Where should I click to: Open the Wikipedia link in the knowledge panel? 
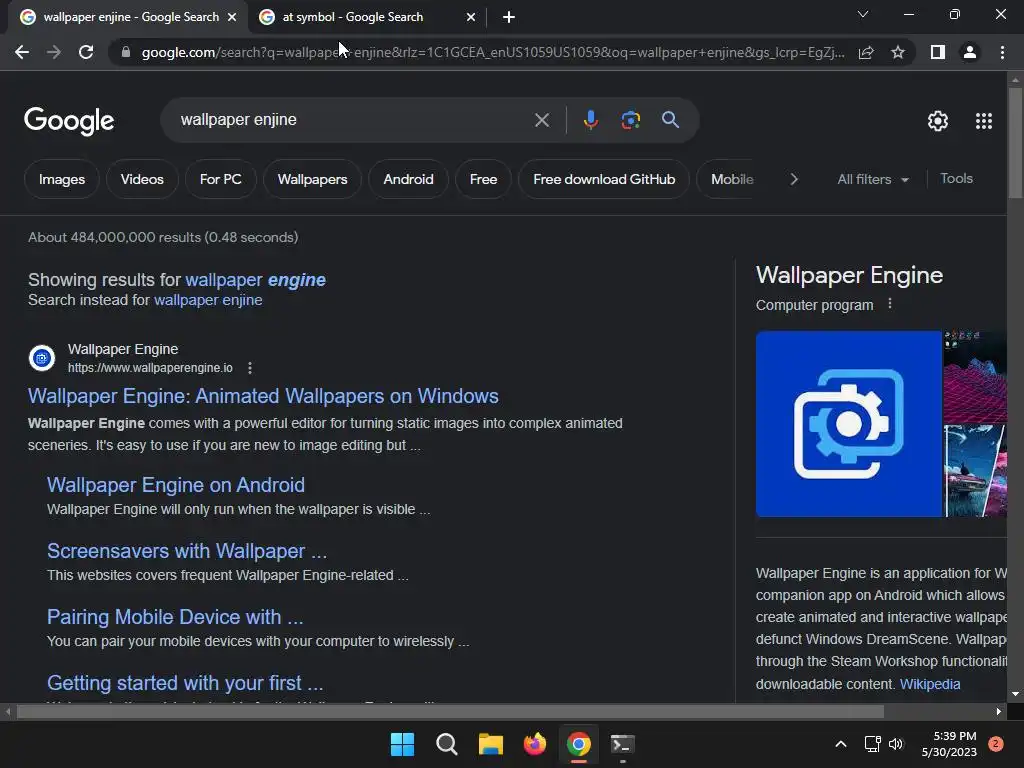point(930,684)
